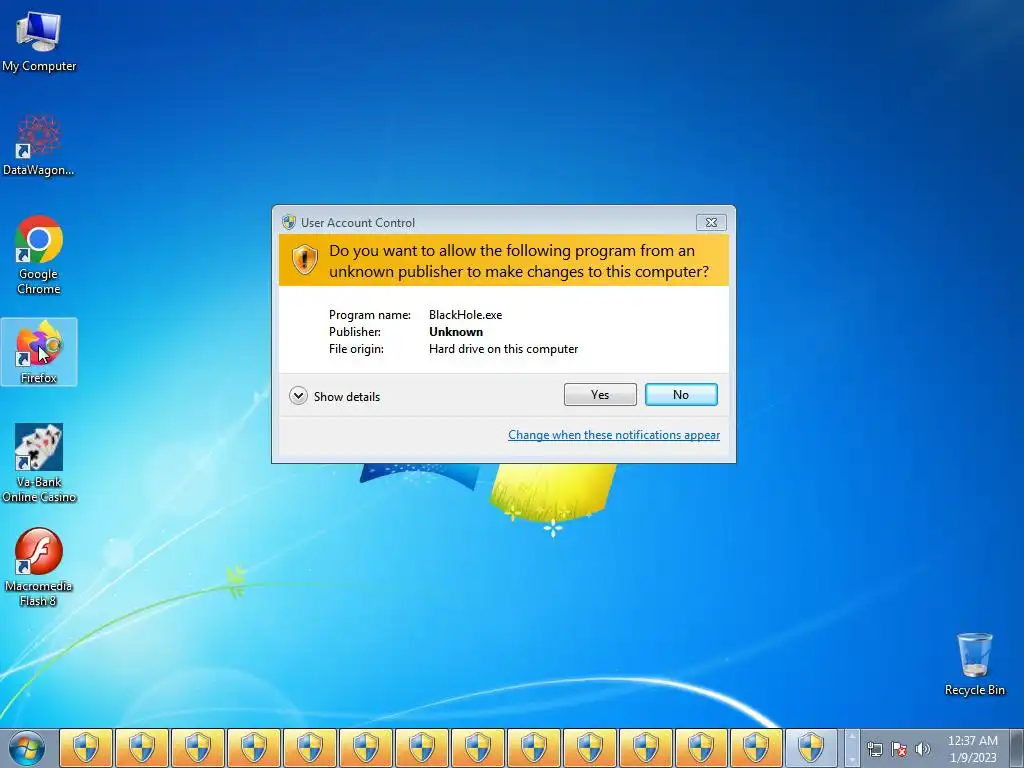Select the Recycle Bin icon
This screenshot has width=1024, height=768.
pos(974,664)
